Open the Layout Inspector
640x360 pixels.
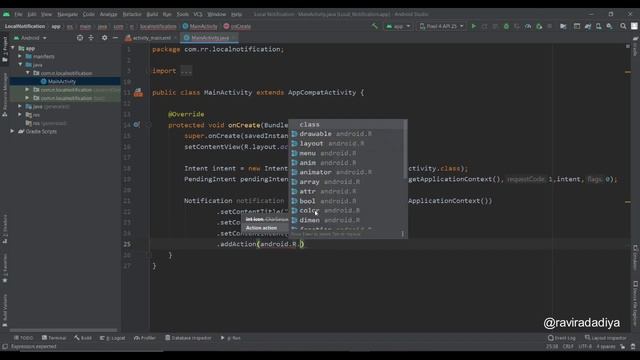coord(606,338)
